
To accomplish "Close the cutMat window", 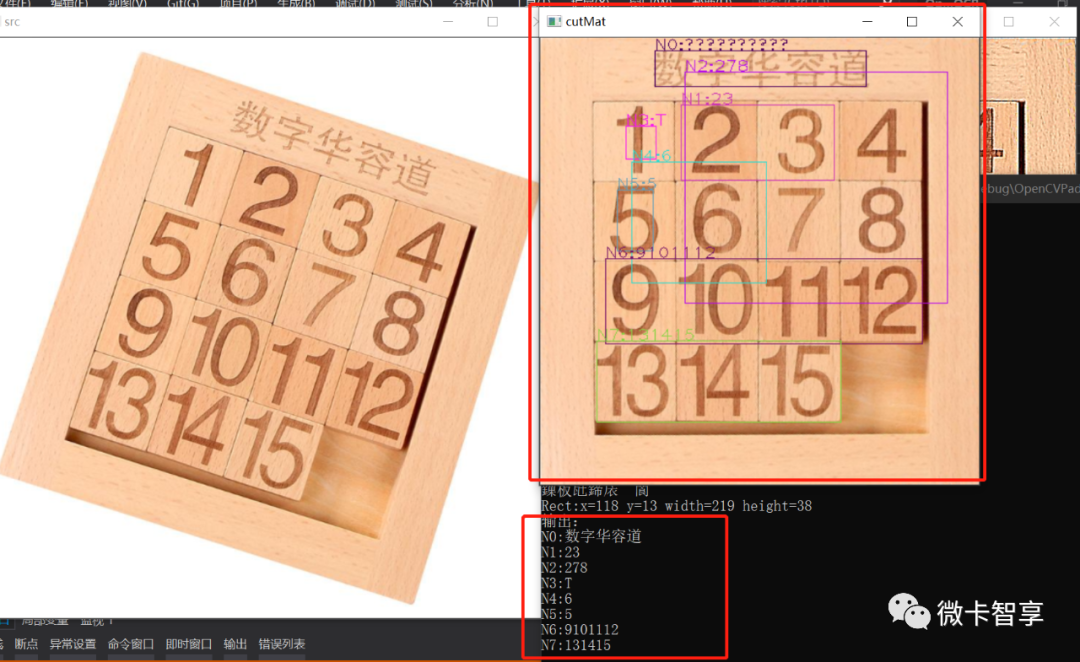I will tap(957, 21).
